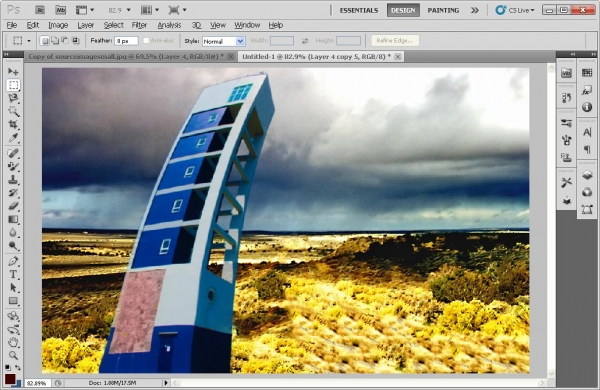This screenshot has height=390, width=600.
Task: Open Mini Bridge from the Mb icon in the top bar
Action: pyautogui.click(x=60, y=10)
